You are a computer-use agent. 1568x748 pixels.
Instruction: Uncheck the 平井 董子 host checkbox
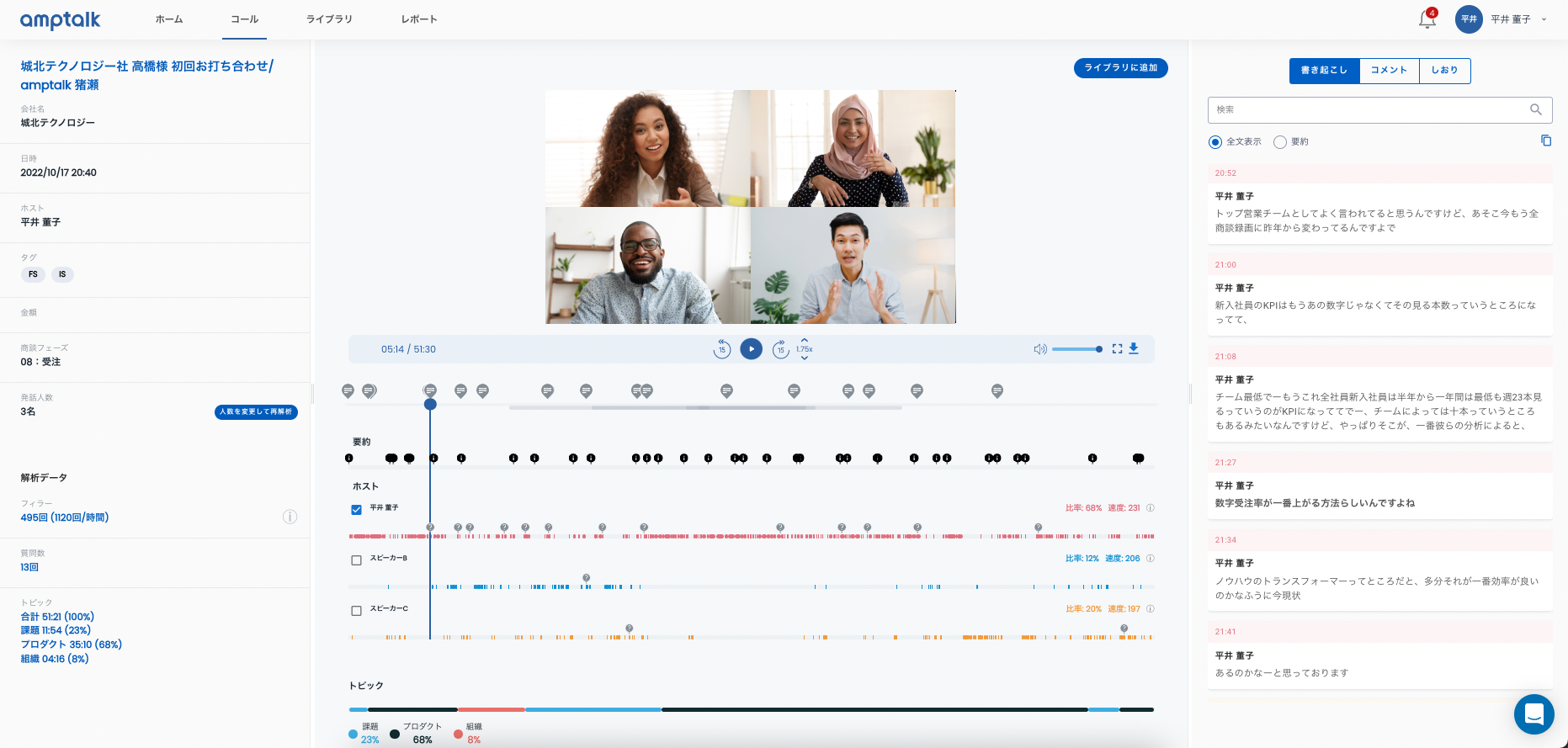356,509
